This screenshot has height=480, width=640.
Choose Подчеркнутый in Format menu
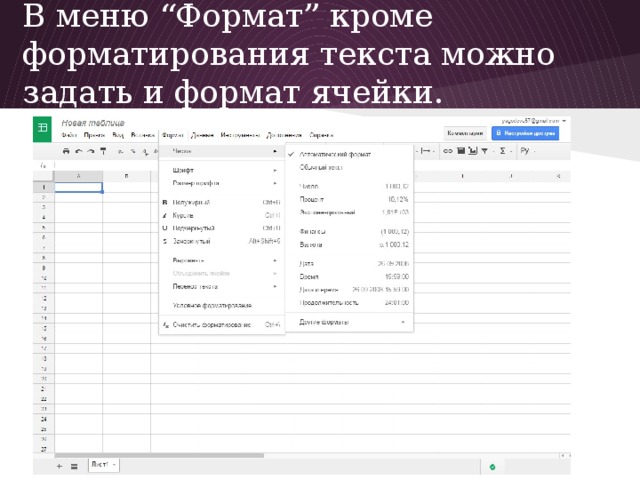[x=222, y=228]
